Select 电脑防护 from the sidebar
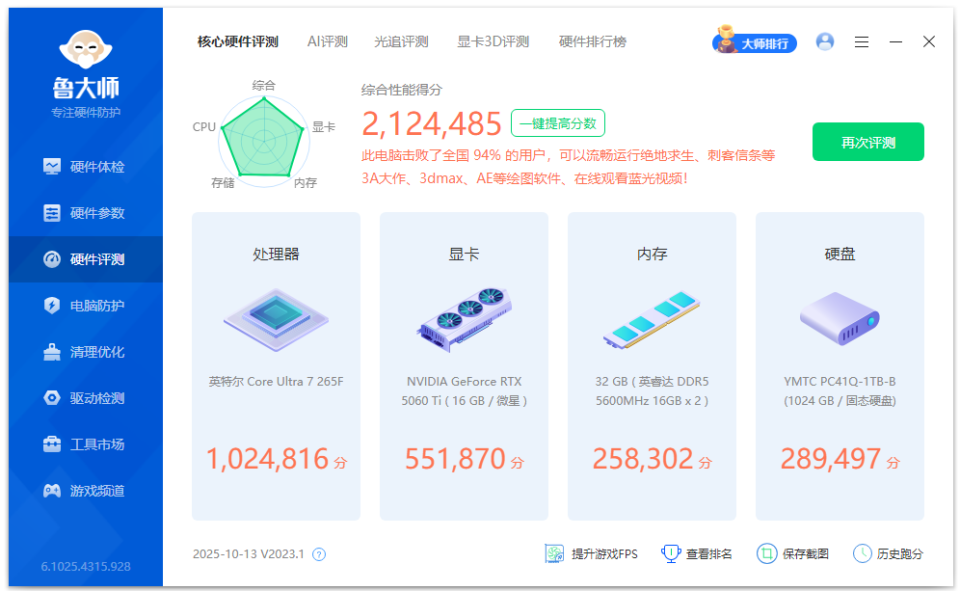This screenshot has width=960, height=591. click(85, 305)
